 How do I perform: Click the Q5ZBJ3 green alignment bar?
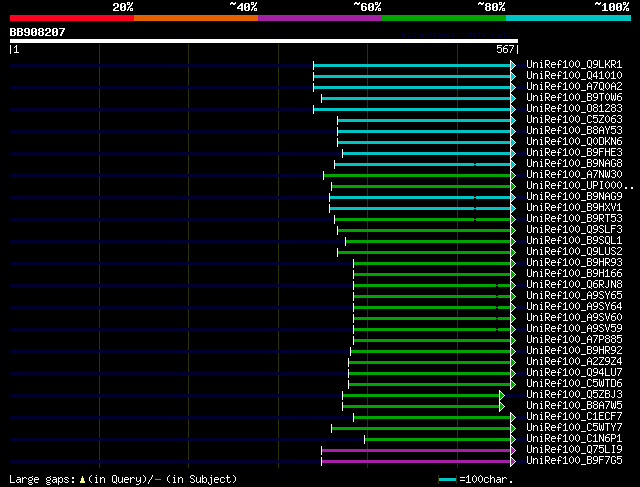pos(421,396)
